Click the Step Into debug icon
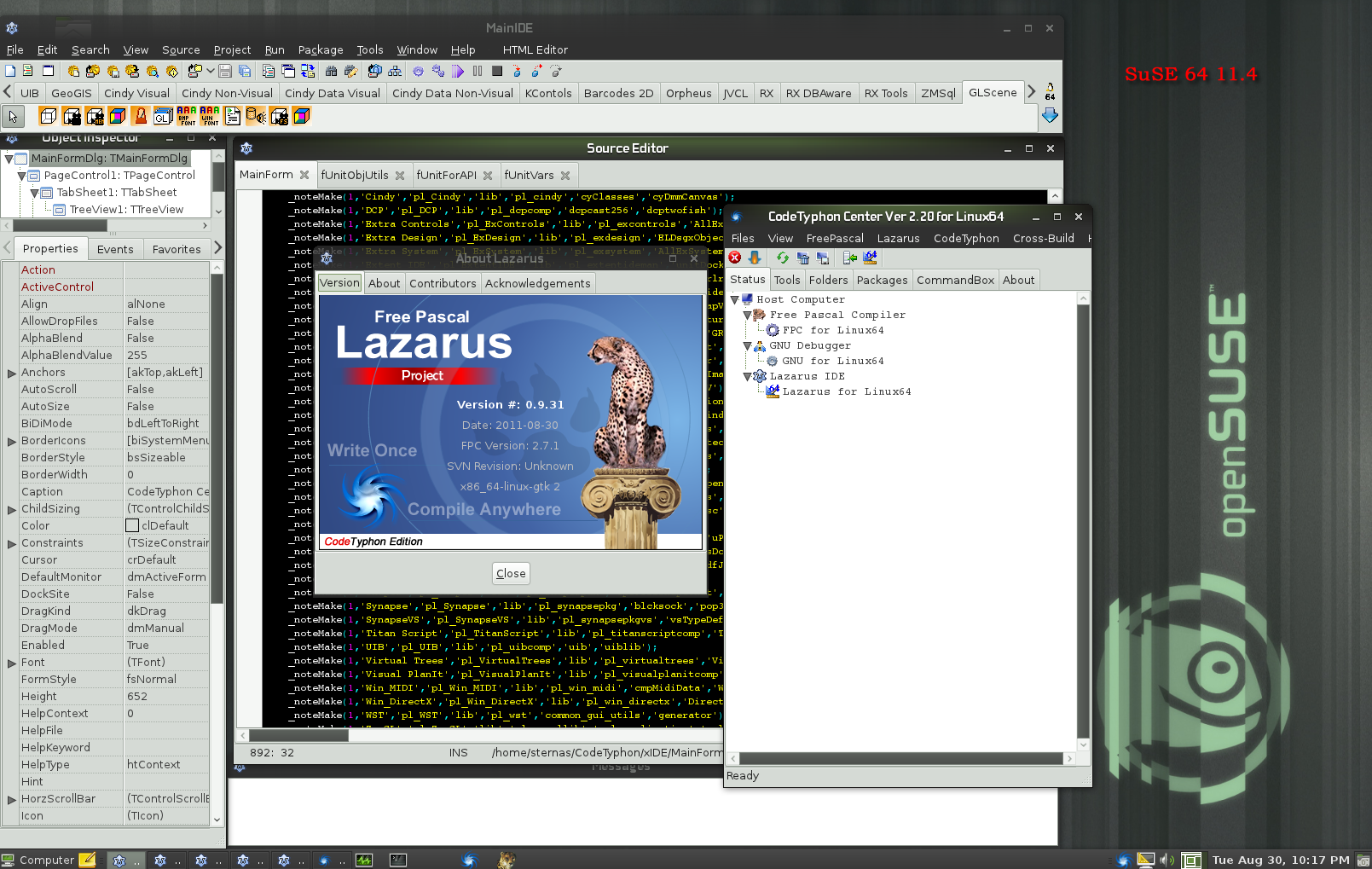Image resolution: width=1372 pixels, height=869 pixels. (x=517, y=71)
